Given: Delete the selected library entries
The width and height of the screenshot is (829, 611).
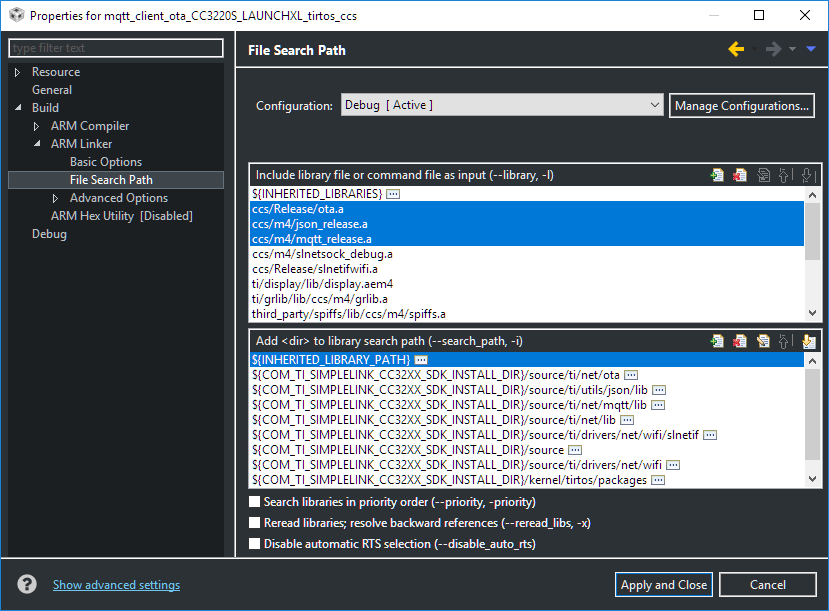Looking at the screenshot, I should click(740, 174).
